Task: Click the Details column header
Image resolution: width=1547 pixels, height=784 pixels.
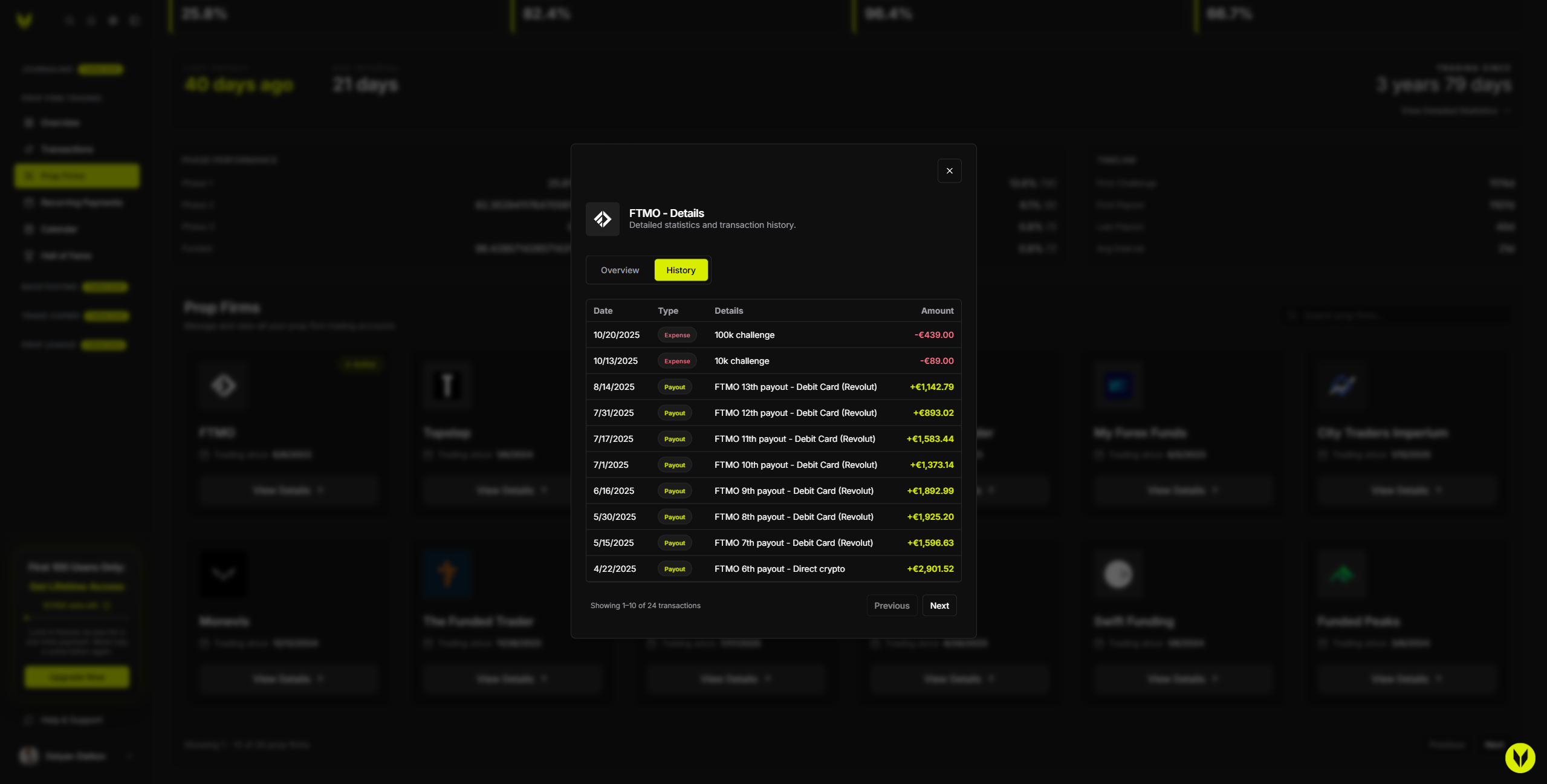Action: 728,311
